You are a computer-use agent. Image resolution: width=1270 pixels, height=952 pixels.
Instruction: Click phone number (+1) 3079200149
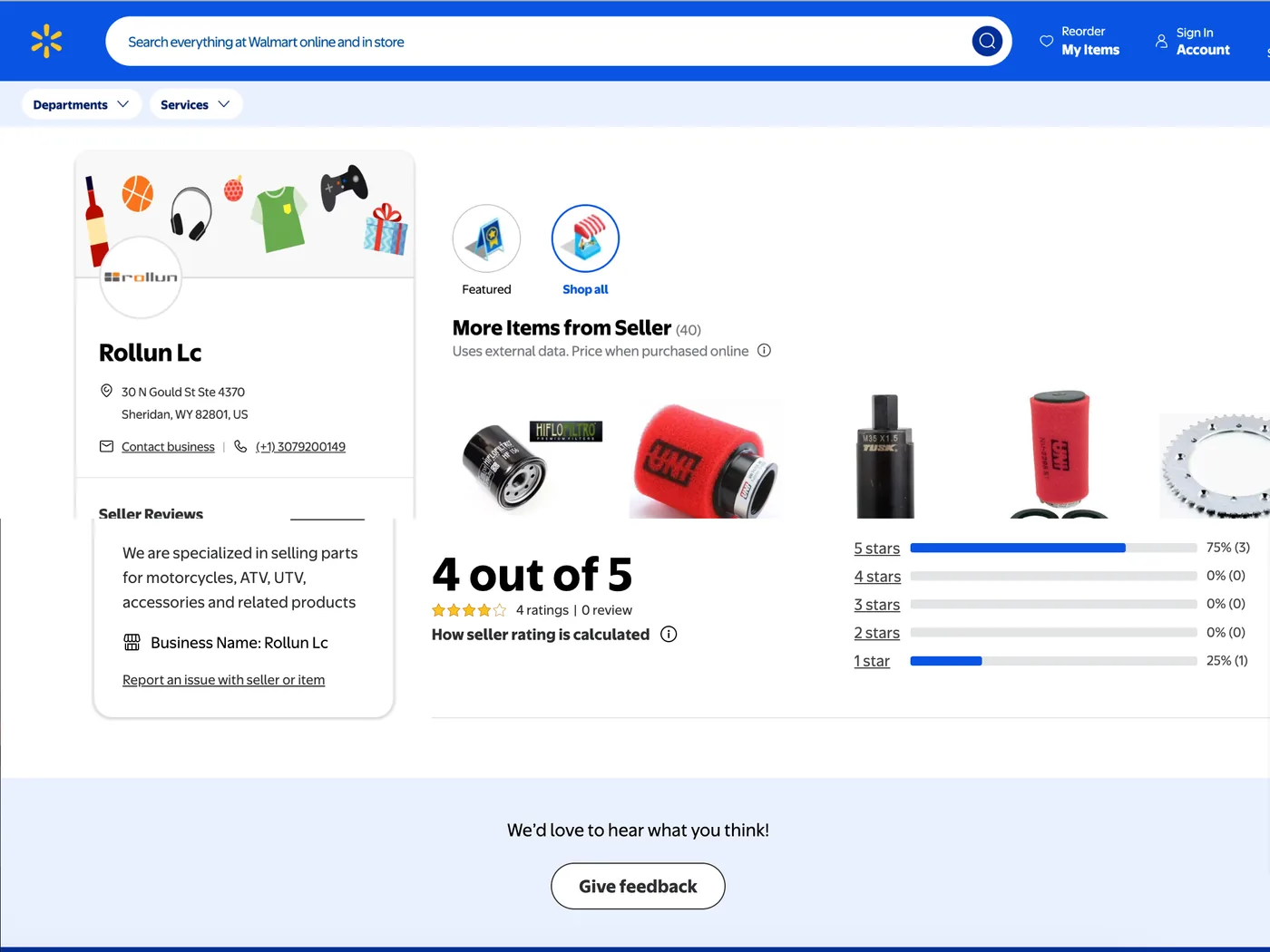pos(300,447)
